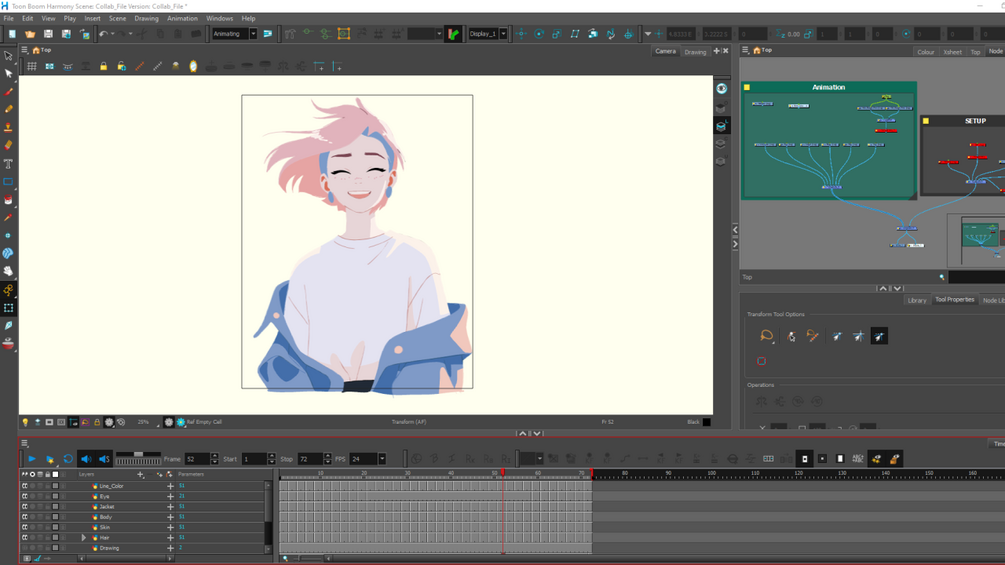
Task: Toggle loop playback
Action: point(68,459)
